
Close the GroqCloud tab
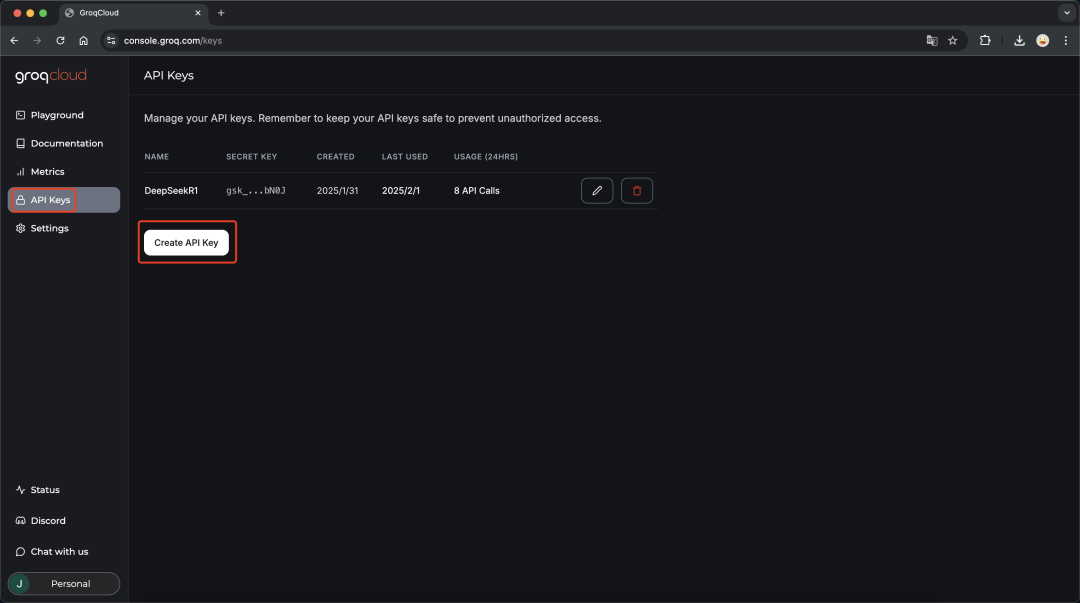point(198,13)
